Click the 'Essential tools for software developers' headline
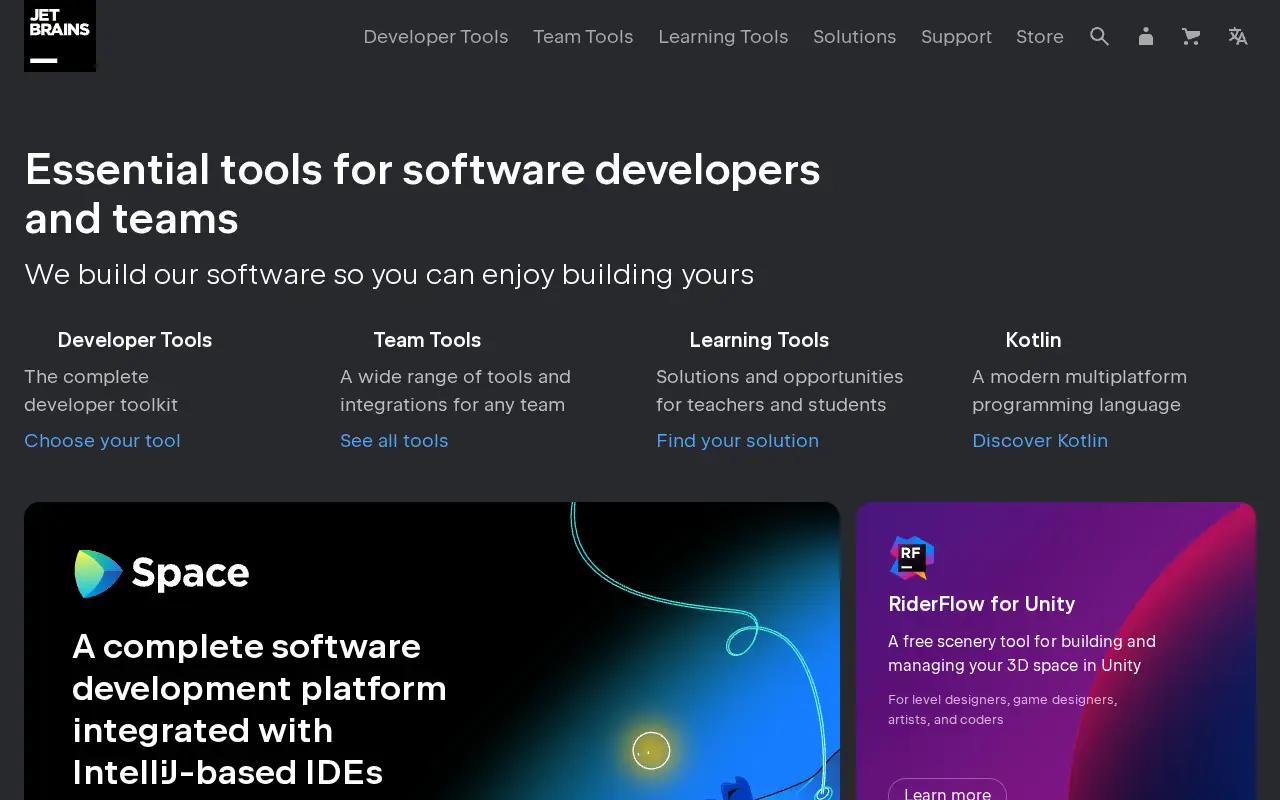 pos(422,194)
